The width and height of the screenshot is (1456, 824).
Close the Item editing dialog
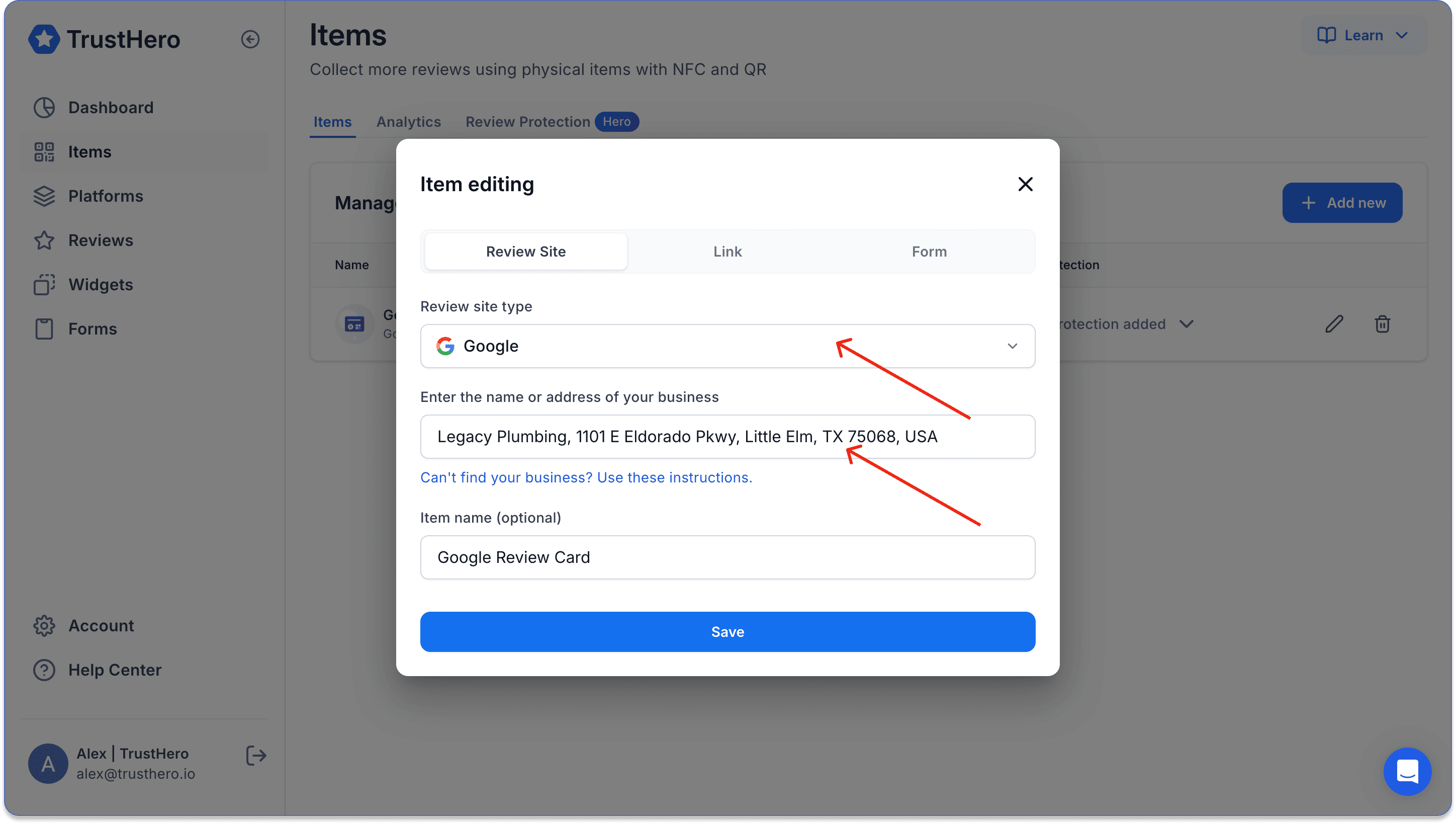tap(1025, 184)
